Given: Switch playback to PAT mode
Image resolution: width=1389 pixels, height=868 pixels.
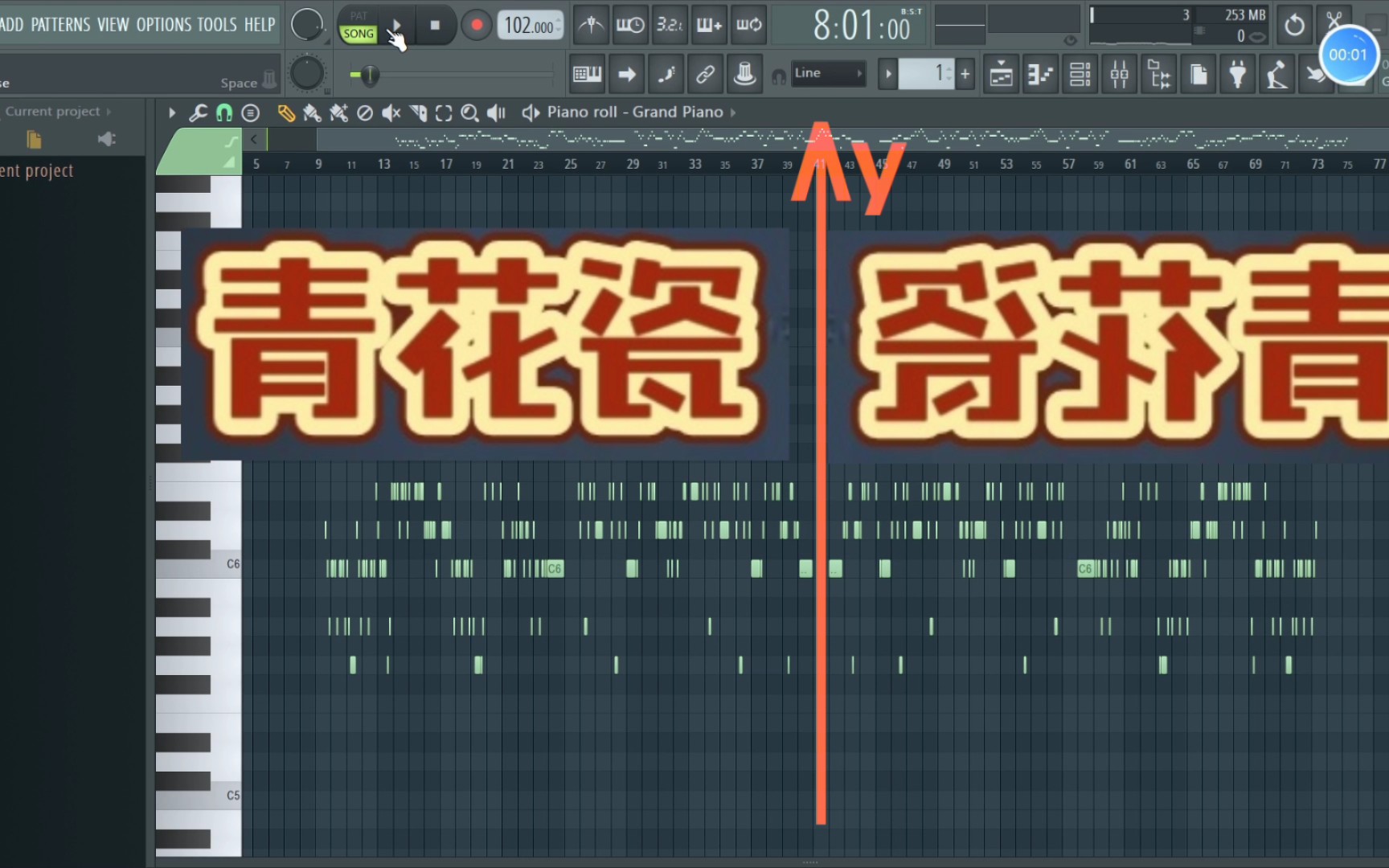Looking at the screenshot, I should pos(359,15).
